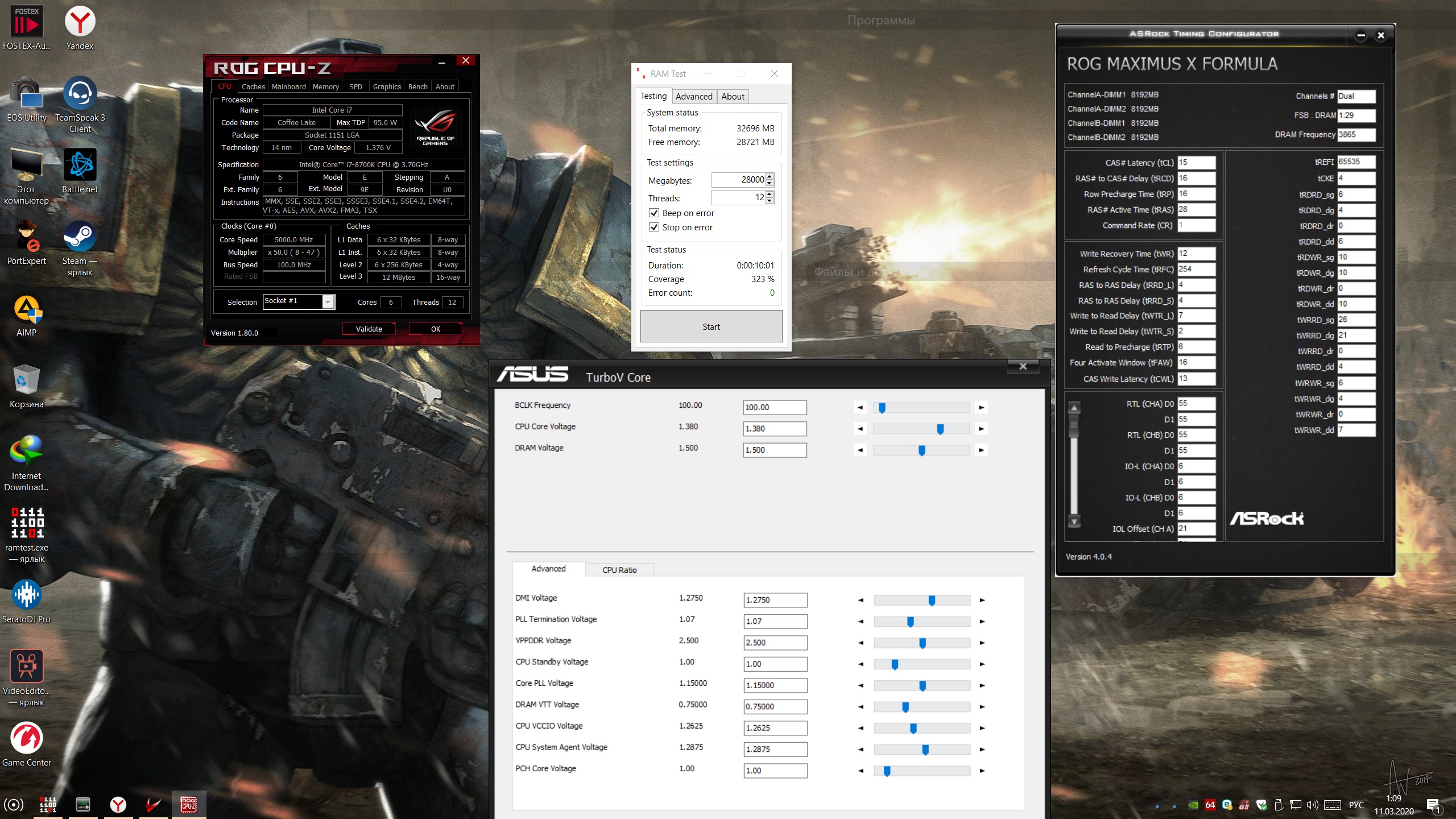Click the CPU Core Voltage slider handle

coord(940,429)
